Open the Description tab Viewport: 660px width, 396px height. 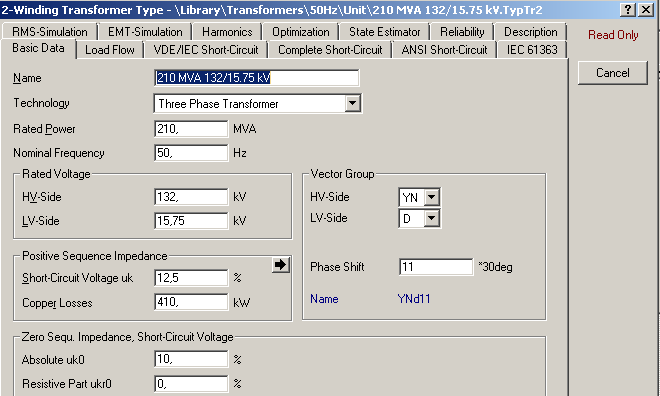pyautogui.click(x=530, y=32)
